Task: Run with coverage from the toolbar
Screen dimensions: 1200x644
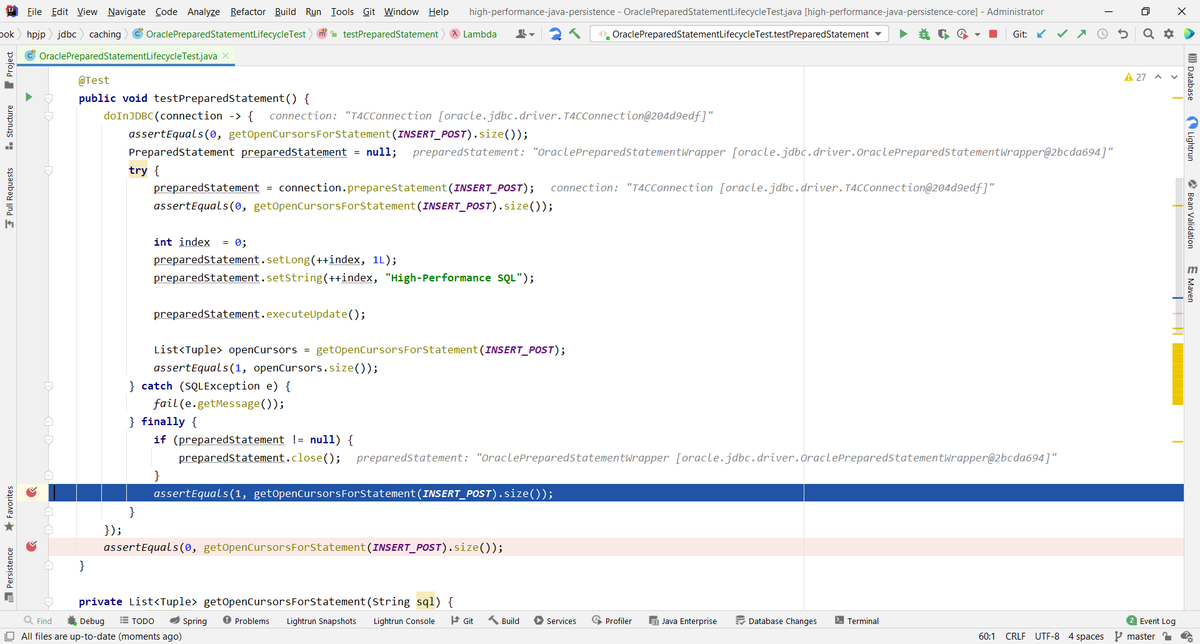Action: point(943,34)
